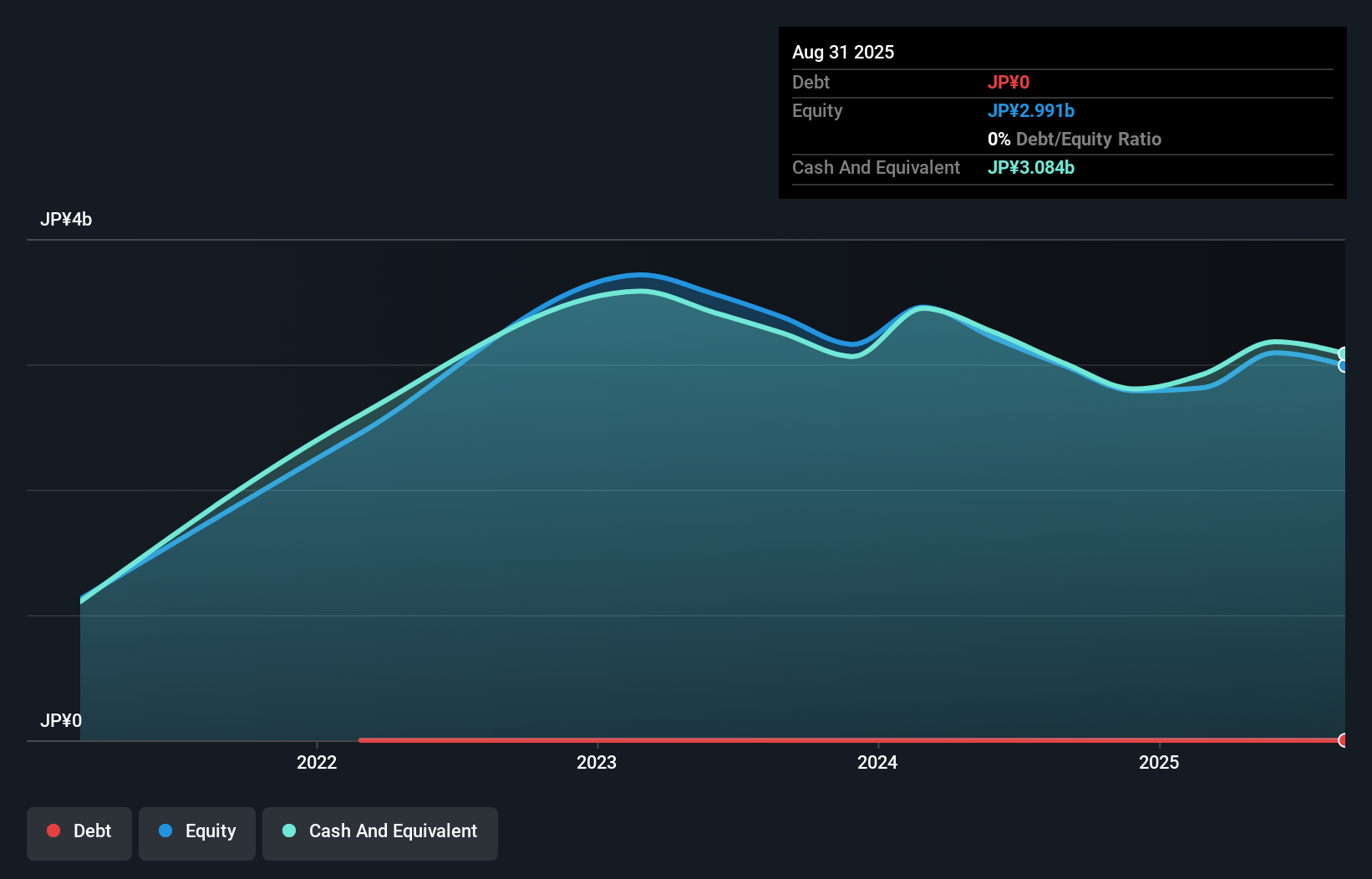The height and width of the screenshot is (879, 1372).
Task: Click the 0% Debt/Equity Ratio text
Action: (1075, 139)
